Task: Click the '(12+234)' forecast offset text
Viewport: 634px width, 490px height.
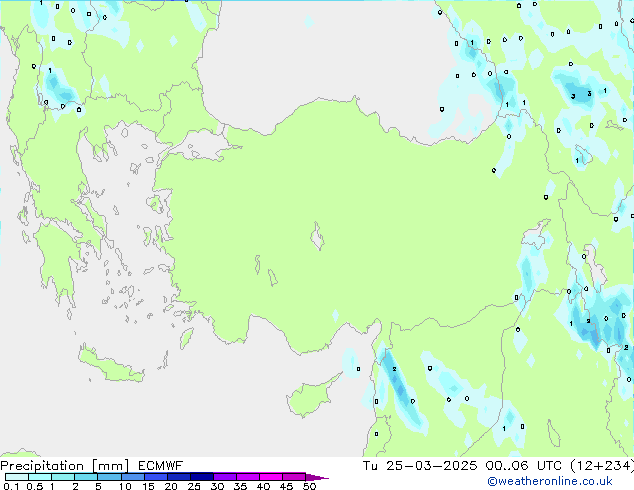Action: click(x=602, y=466)
